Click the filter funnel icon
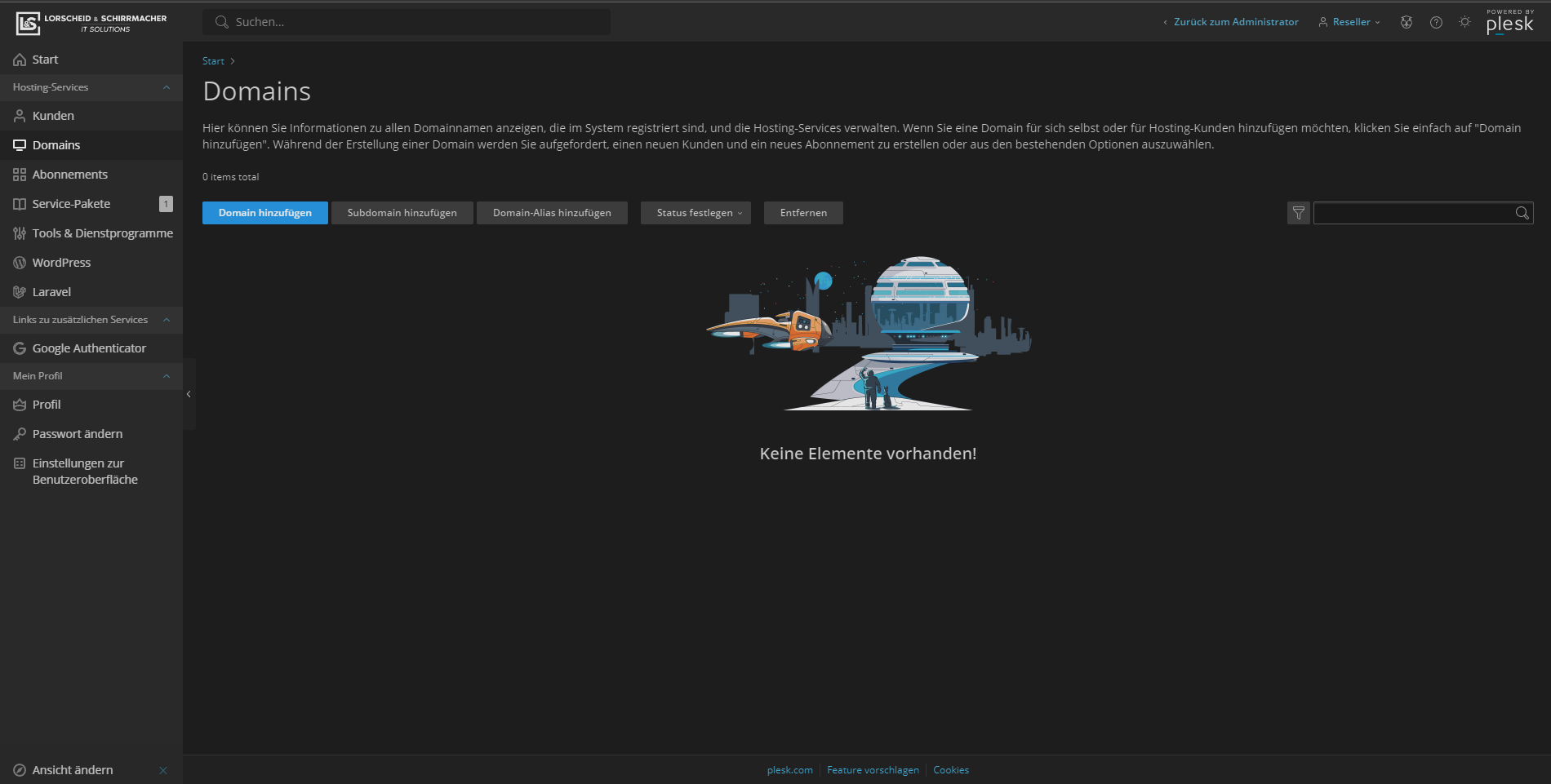Viewport: 1551px width, 784px height. (x=1298, y=213)
